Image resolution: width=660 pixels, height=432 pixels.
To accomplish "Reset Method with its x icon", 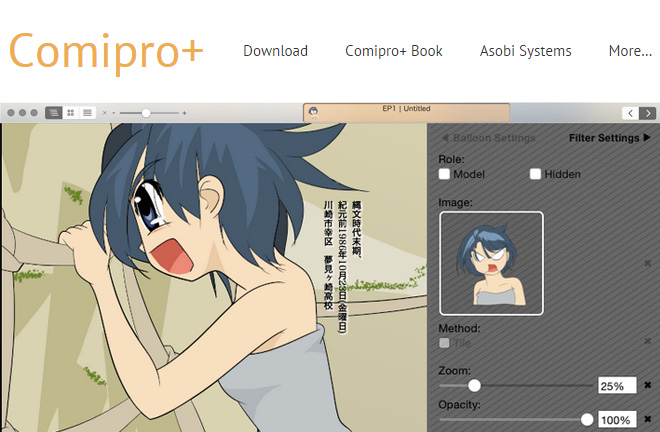I will (647, 341).
